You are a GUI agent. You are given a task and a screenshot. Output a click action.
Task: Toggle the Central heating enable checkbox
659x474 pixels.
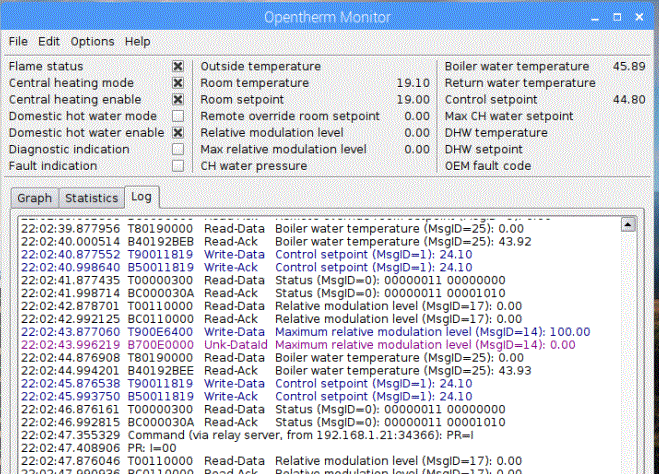coord(178,99)
